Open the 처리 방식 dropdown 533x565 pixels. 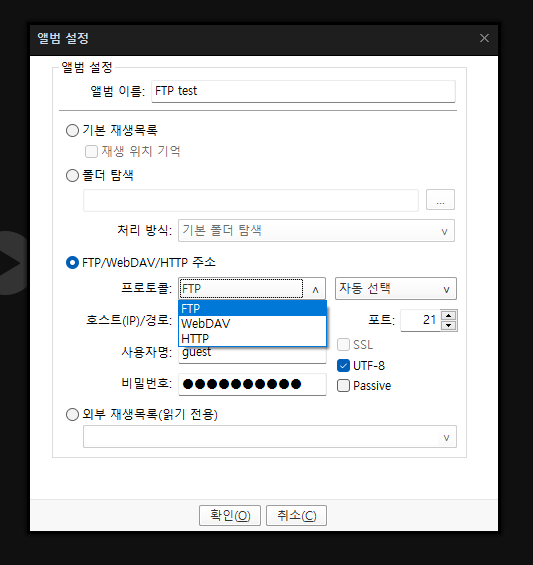[316, 231]
